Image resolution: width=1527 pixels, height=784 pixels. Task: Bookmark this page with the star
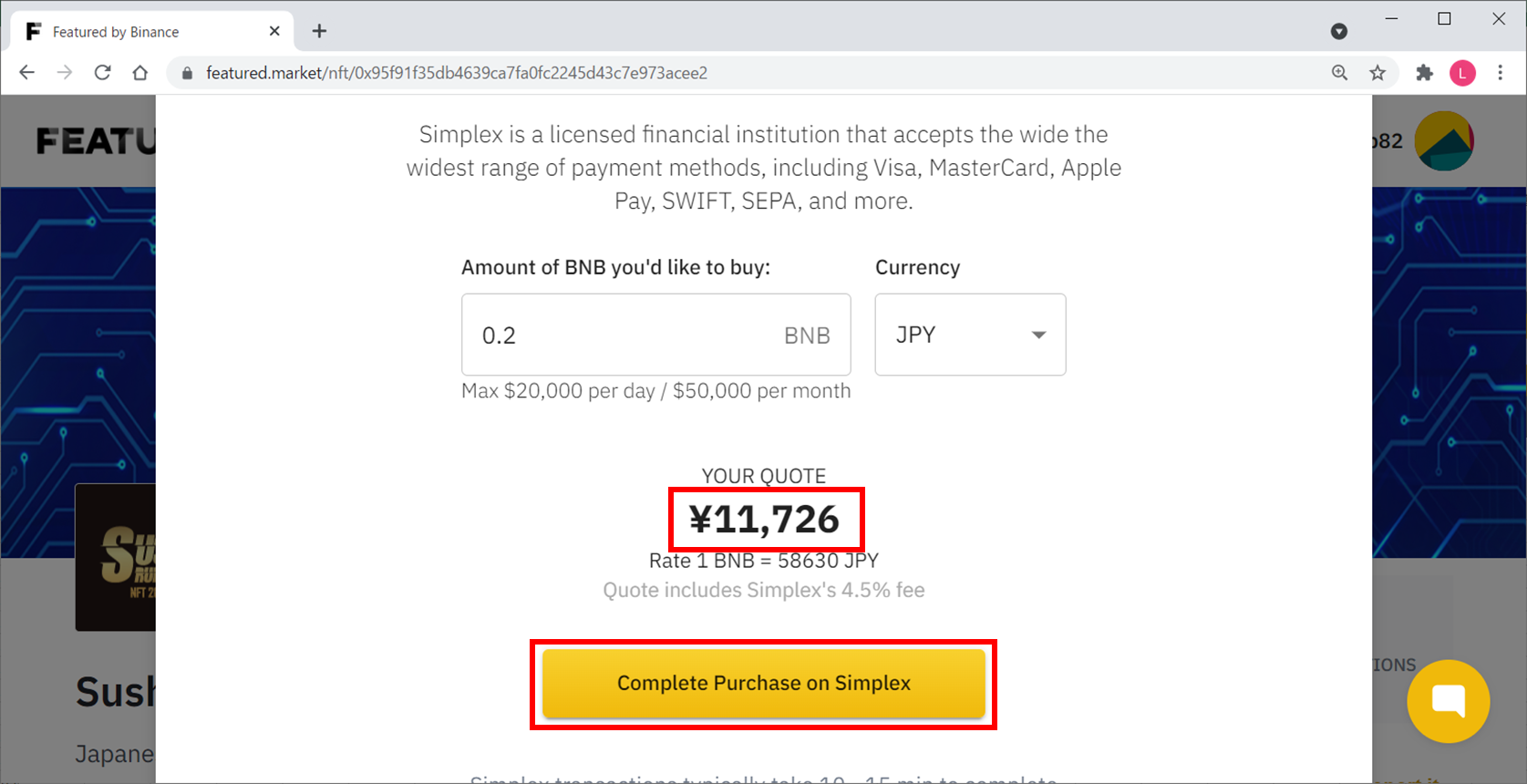coord(1377,73)
